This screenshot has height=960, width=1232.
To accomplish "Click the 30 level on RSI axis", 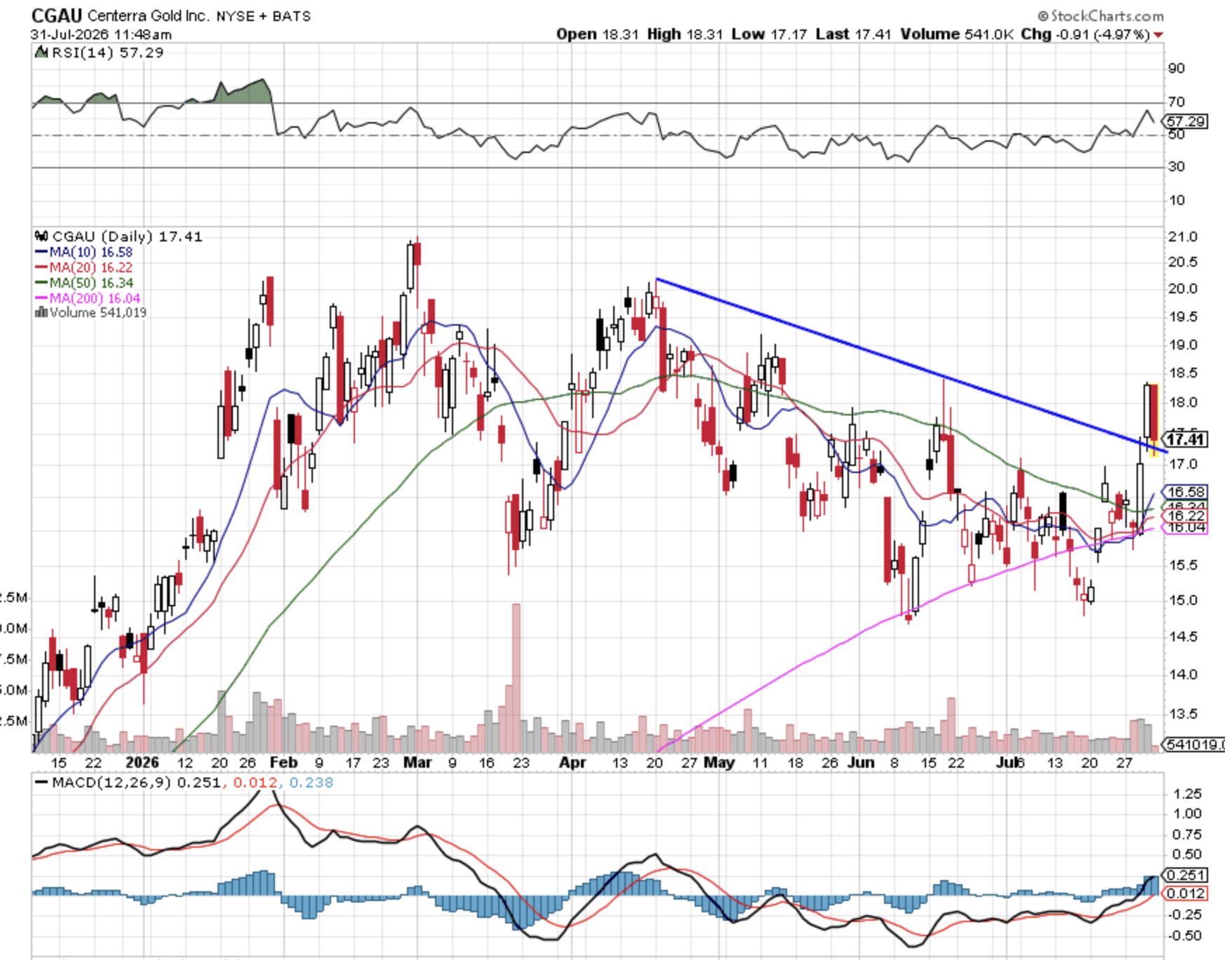I will (x=1177, y=166).
